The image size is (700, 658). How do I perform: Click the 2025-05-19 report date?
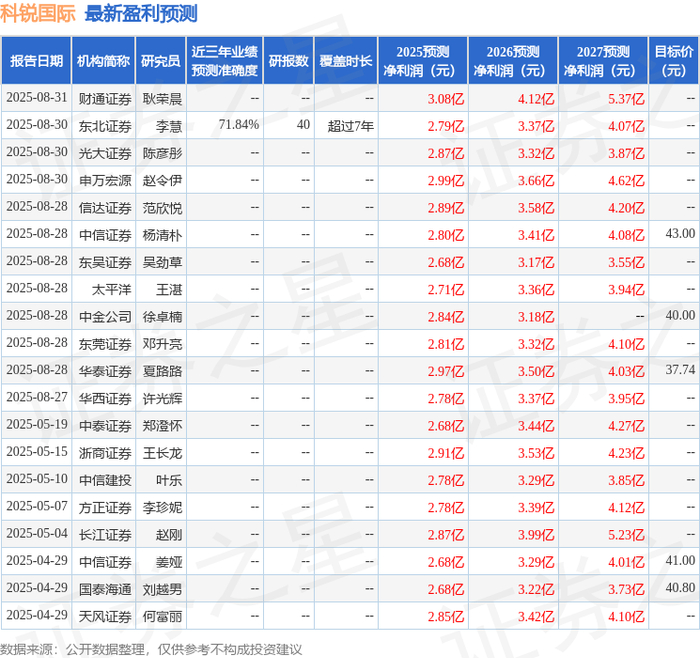pos(37,424)
